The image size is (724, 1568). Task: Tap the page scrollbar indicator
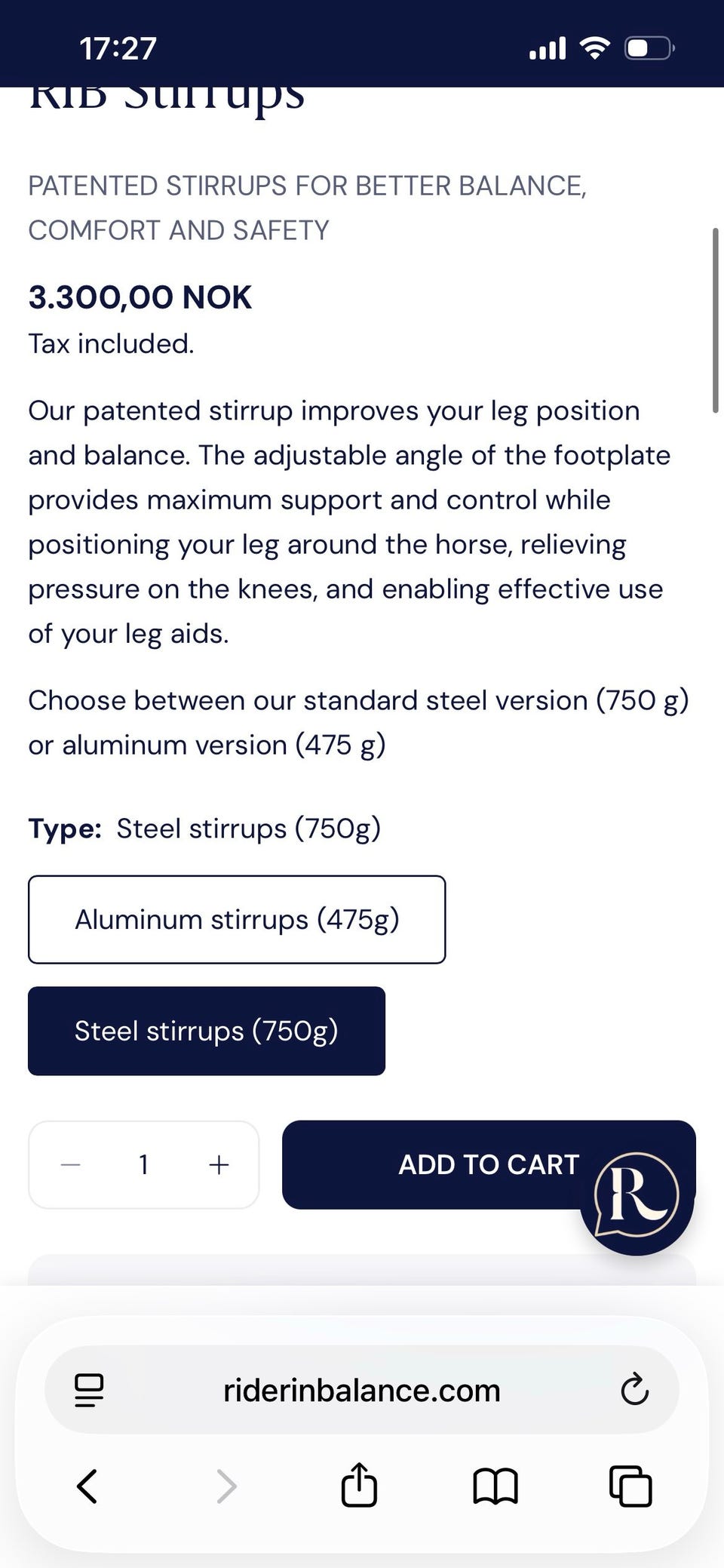tap(715, 320)
